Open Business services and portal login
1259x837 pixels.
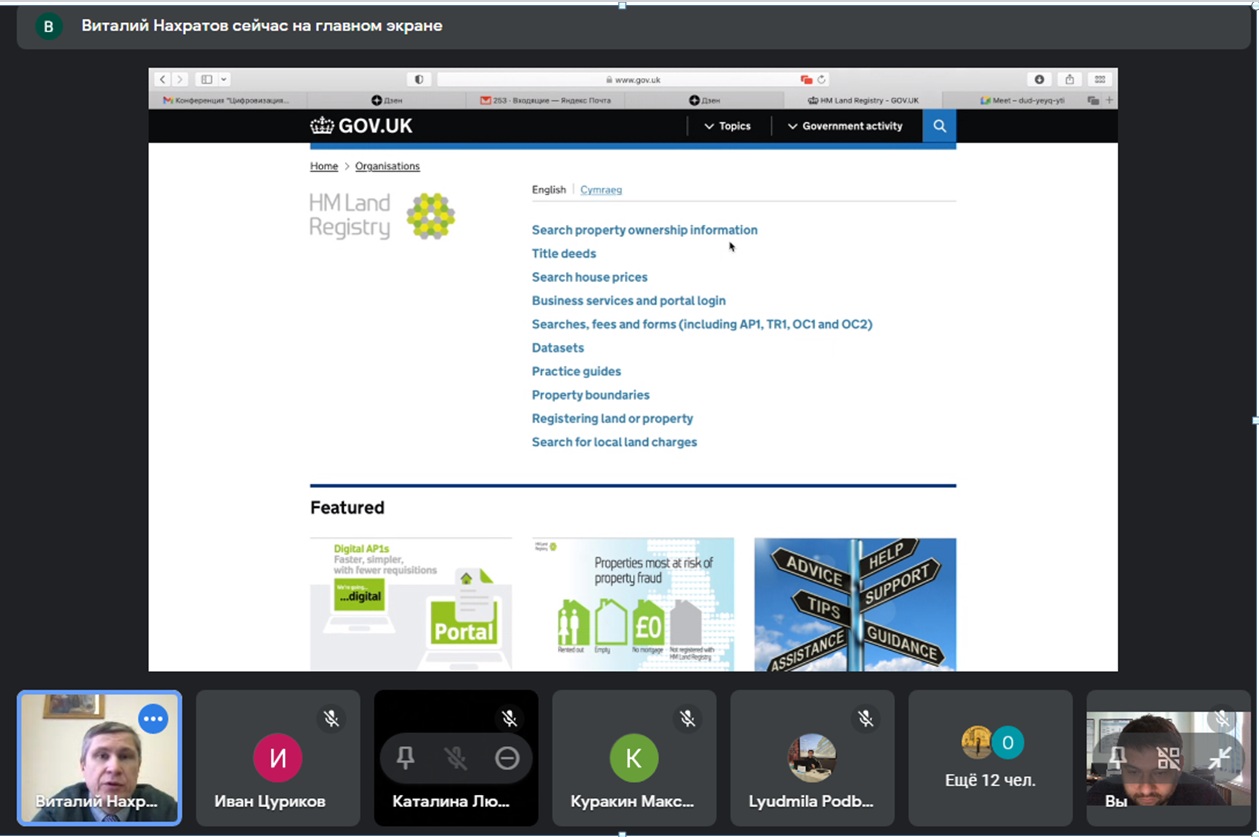click(629, 301)
